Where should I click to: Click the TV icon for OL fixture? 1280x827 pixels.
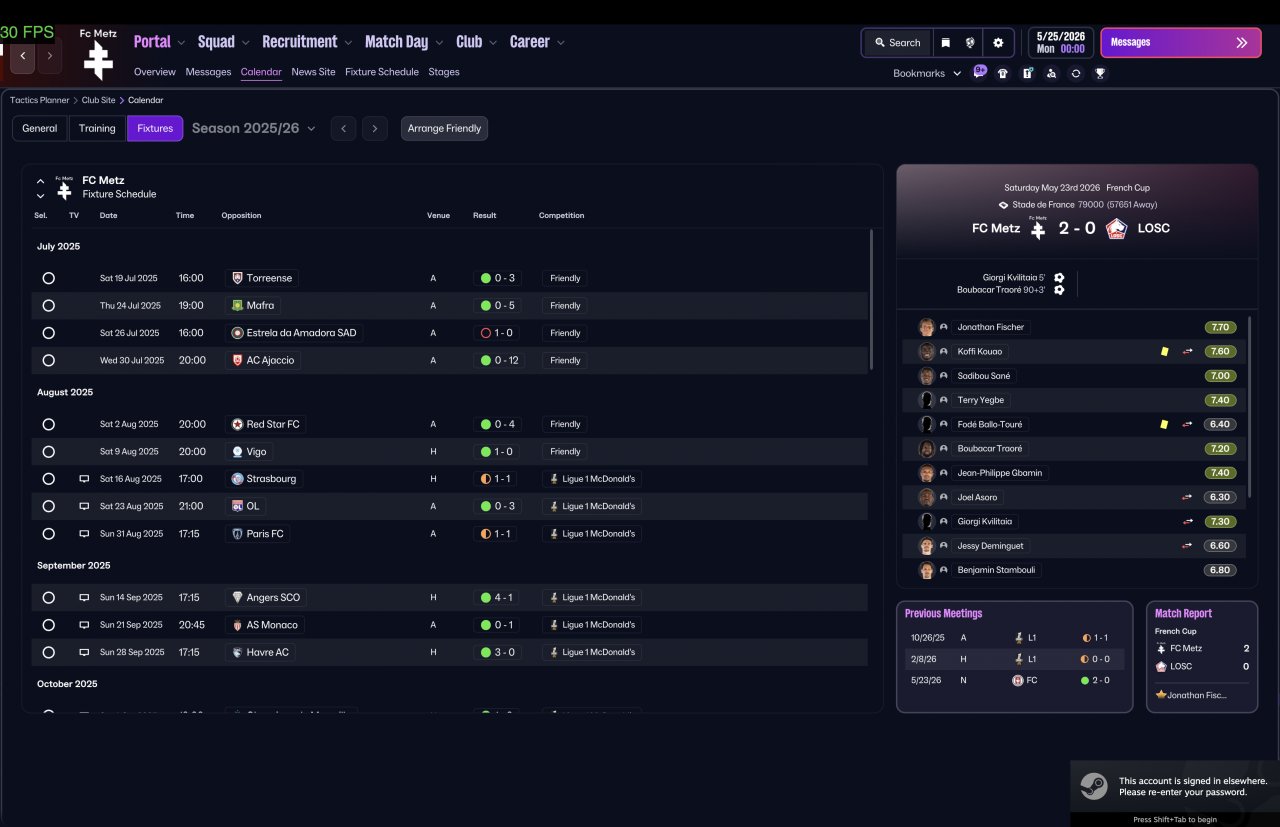pos(84,506)
